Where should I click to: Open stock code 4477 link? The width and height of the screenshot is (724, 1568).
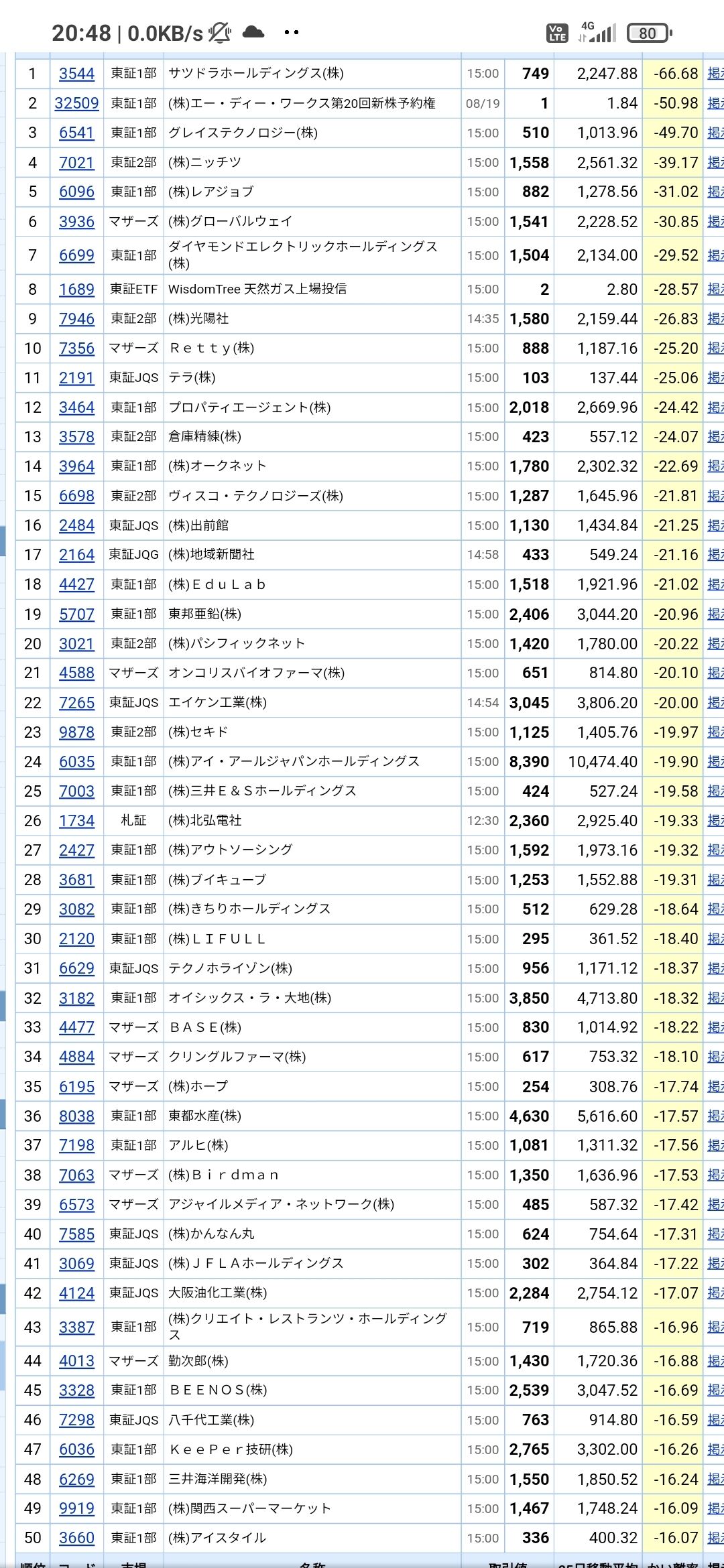76,1027
